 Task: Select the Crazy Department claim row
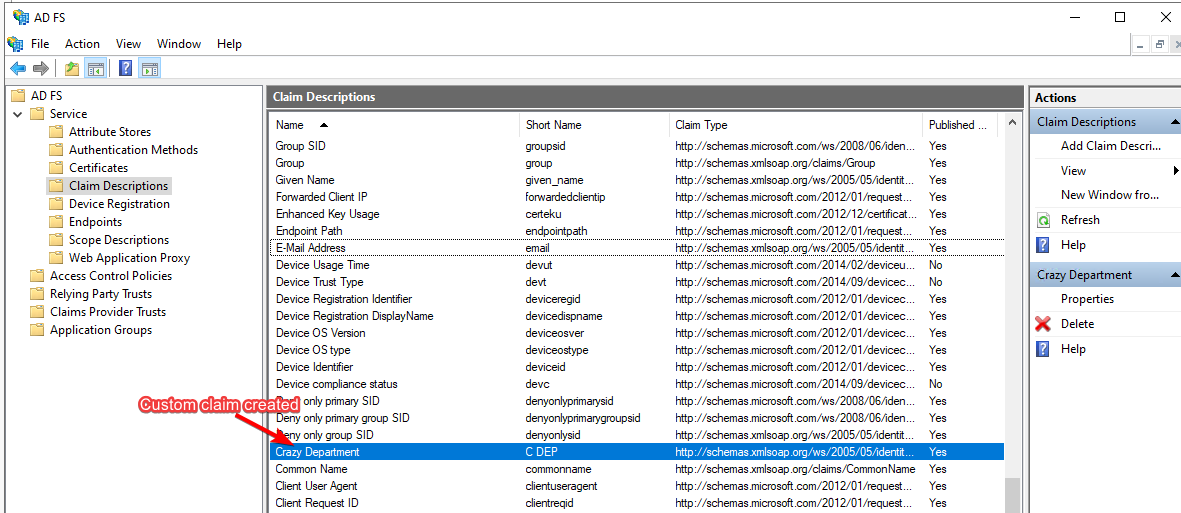pyautogui.click(x=636, y=452)
